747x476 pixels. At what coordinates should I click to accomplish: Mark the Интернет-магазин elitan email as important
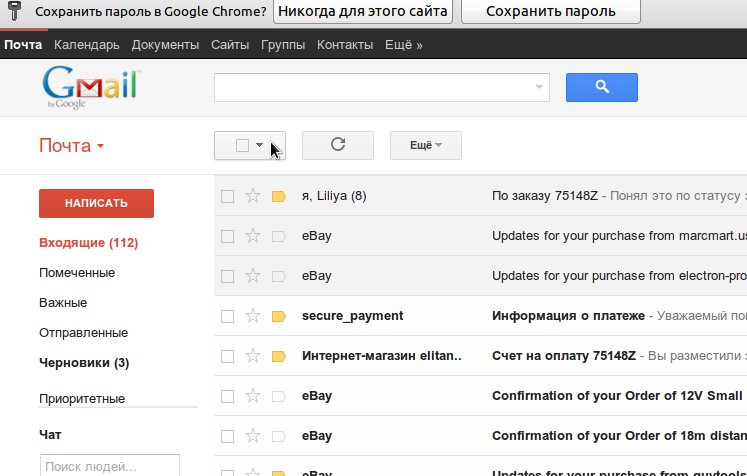pos(279,356)
